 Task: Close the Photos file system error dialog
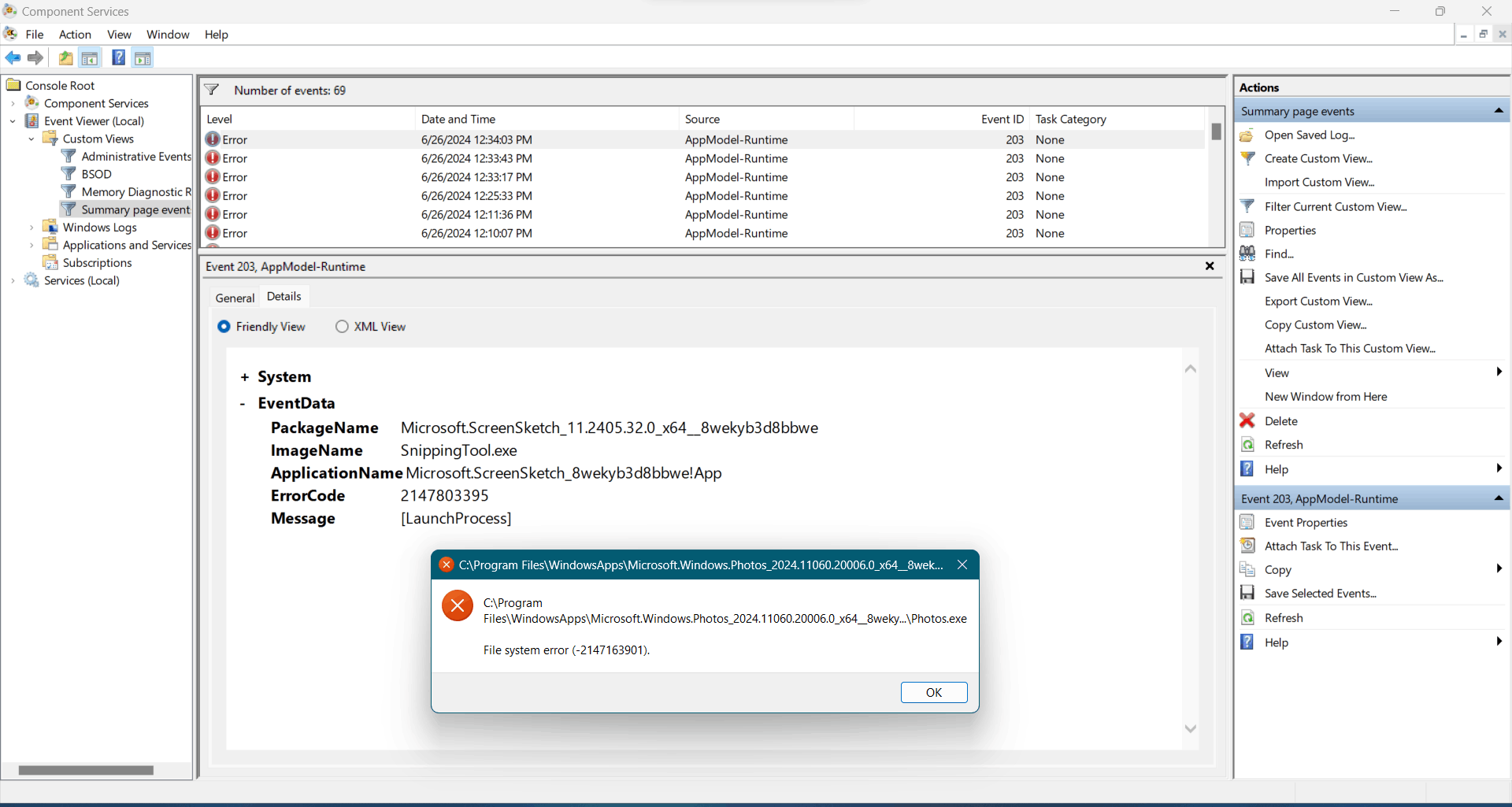click(962, 565)
